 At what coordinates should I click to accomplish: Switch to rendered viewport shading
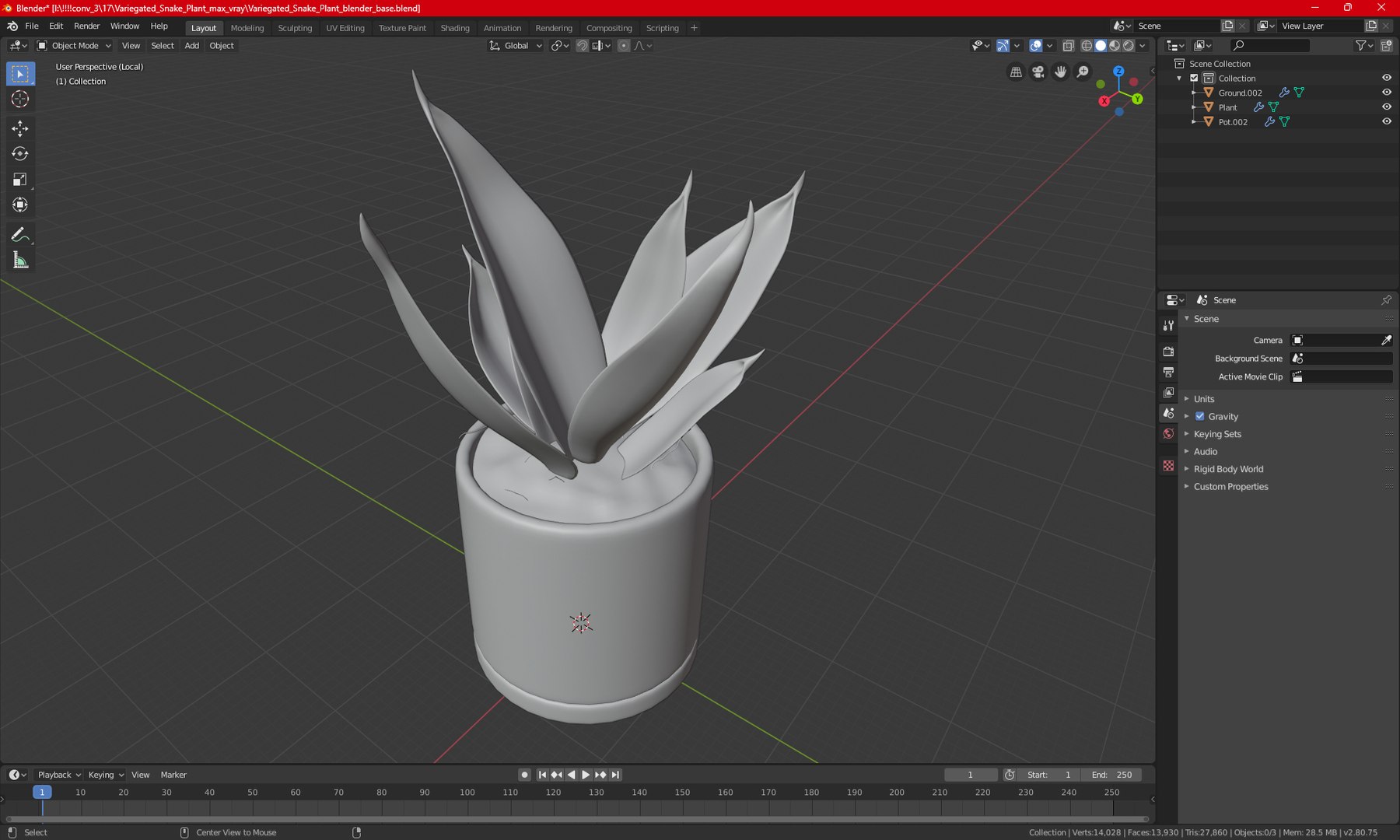(x=1129, y=46)
